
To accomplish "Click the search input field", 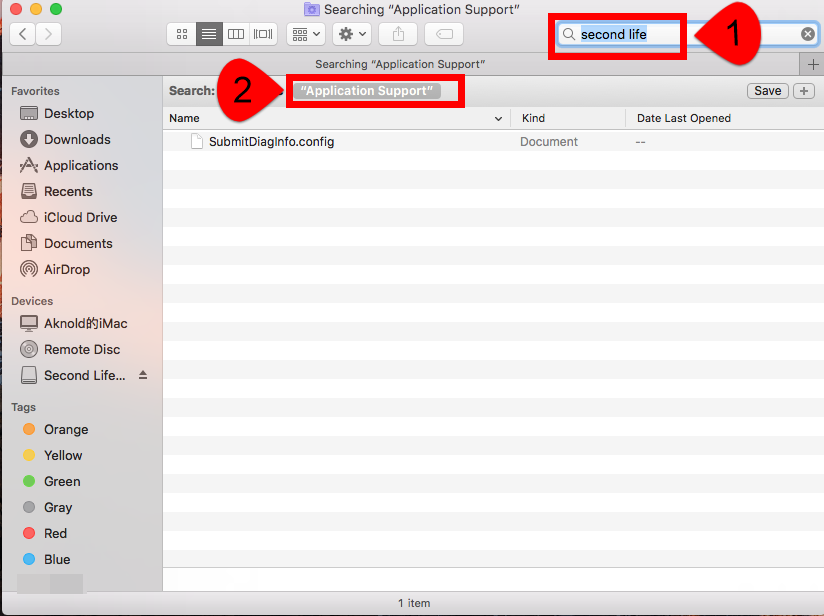I will (x=690, y=34).
